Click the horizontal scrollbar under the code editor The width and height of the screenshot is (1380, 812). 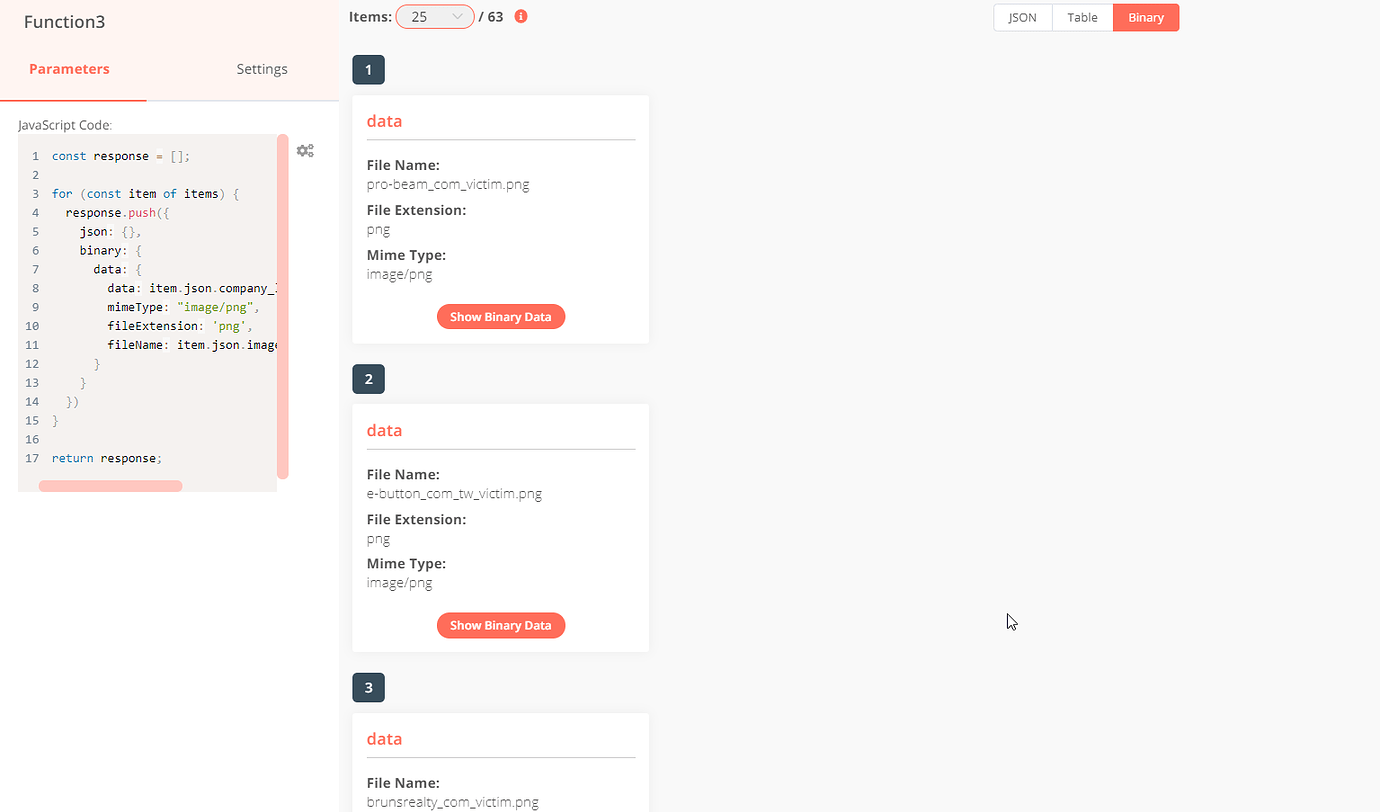click(110, 486)
